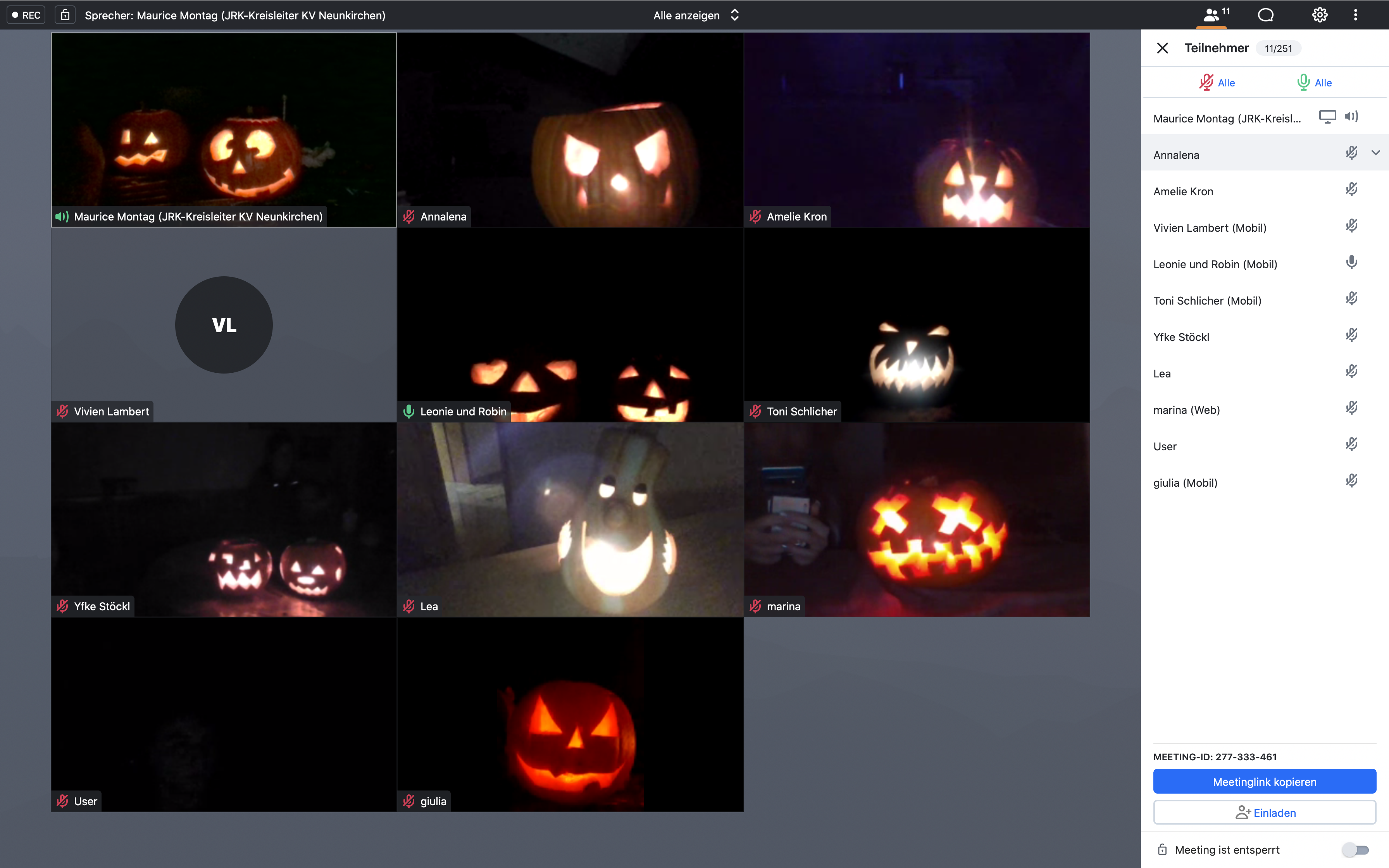Select Amelie Kron's video tile

pos(917,130)
